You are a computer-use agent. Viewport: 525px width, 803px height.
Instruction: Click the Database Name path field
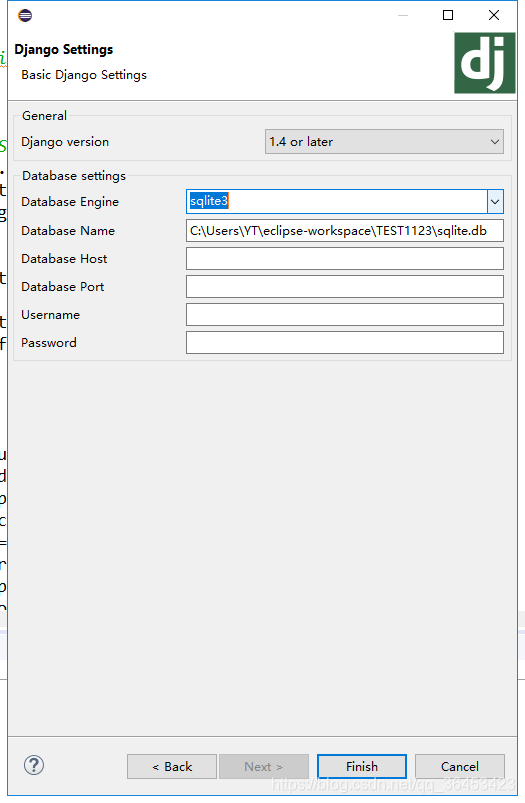click(x=345, y=230)
